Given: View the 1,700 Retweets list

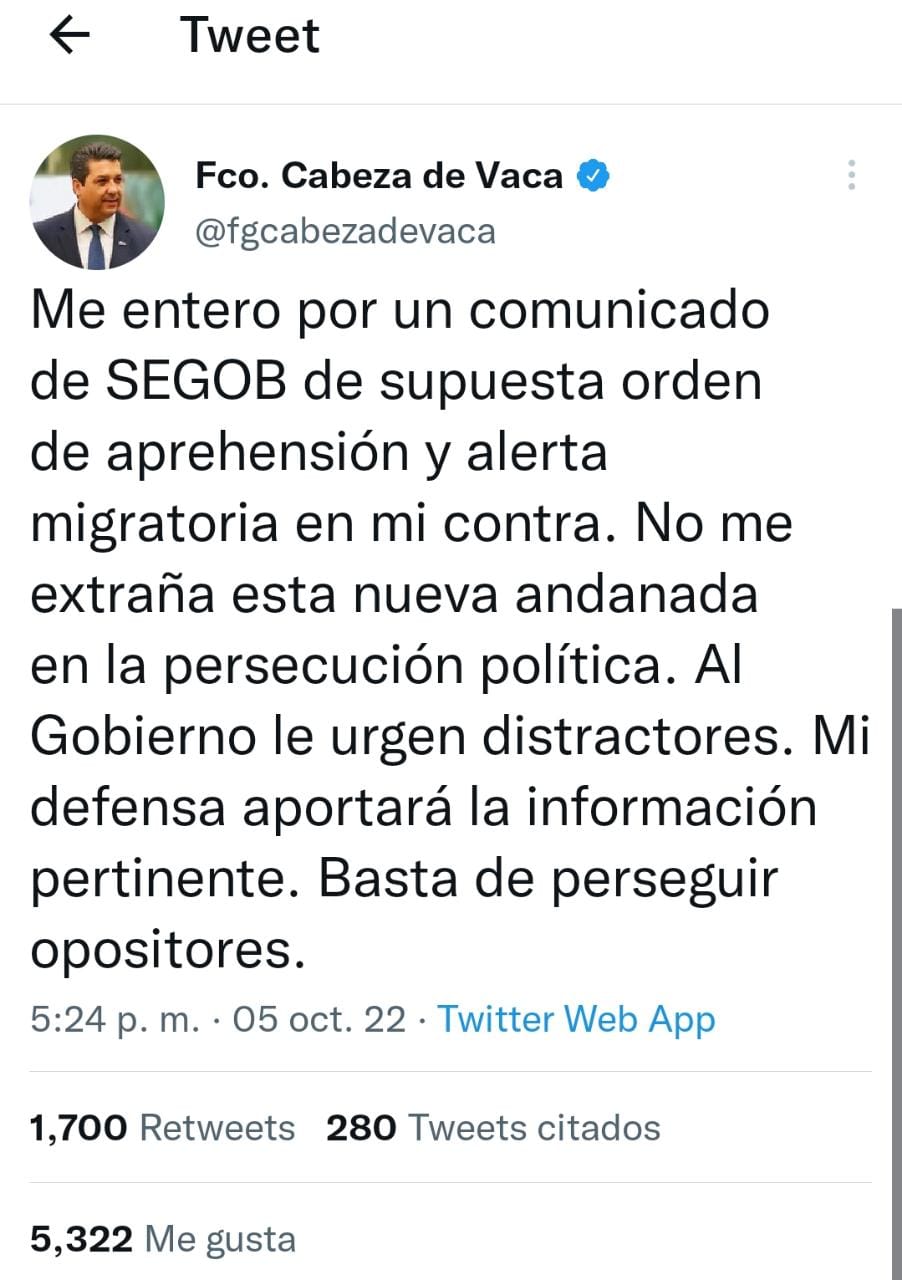Looking at the screenshot, I should 163,1128.
